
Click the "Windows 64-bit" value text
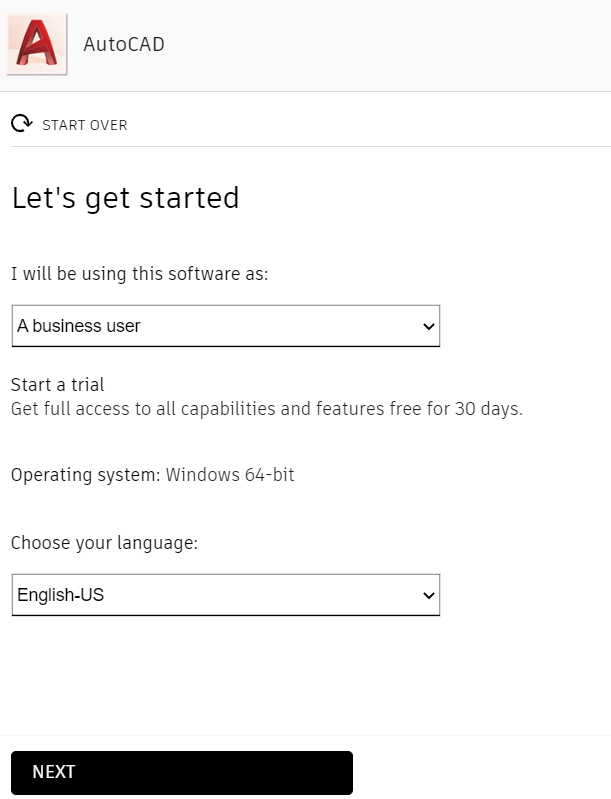[230, 475]
